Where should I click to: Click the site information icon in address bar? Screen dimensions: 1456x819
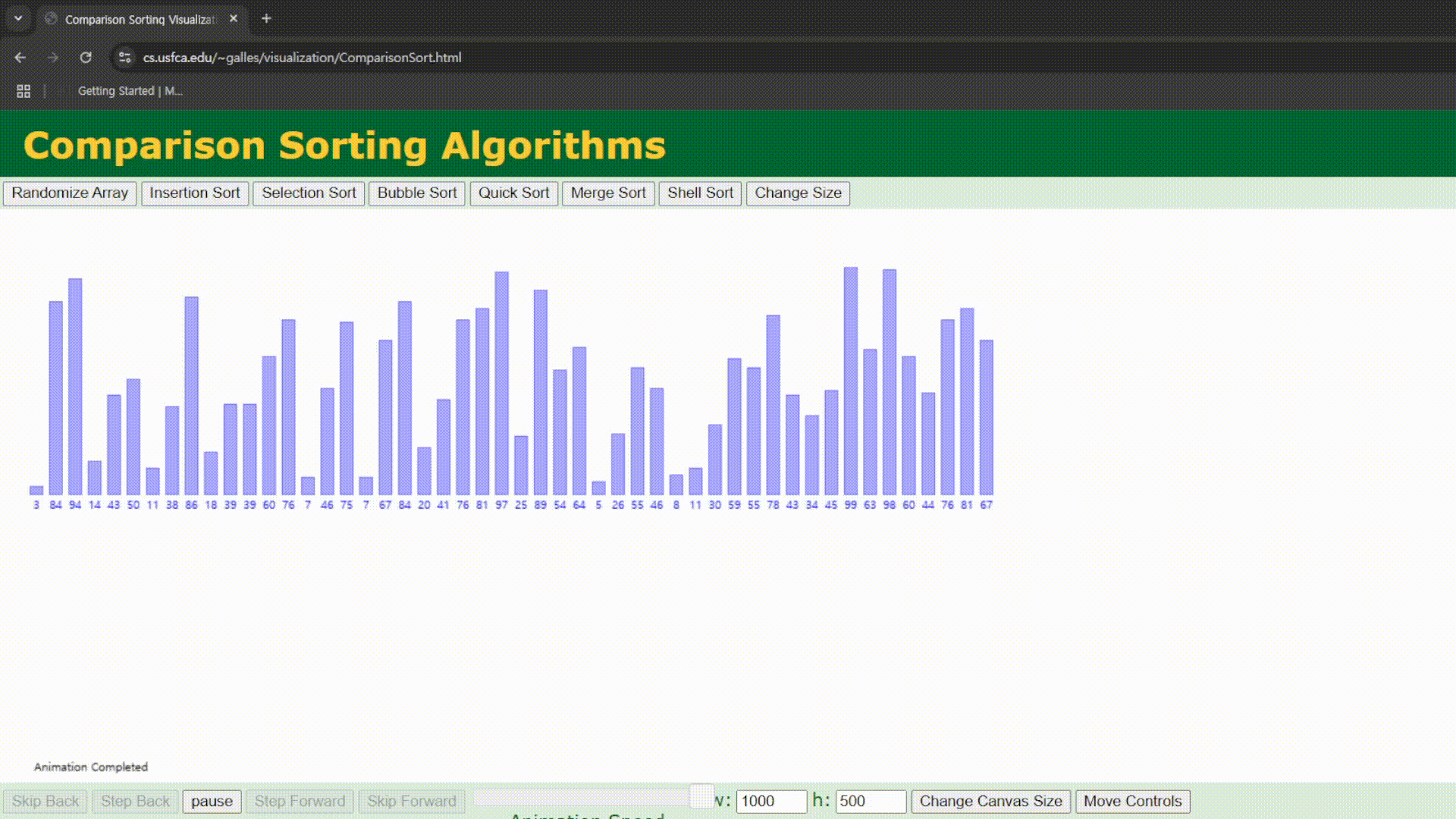[125, 58]
